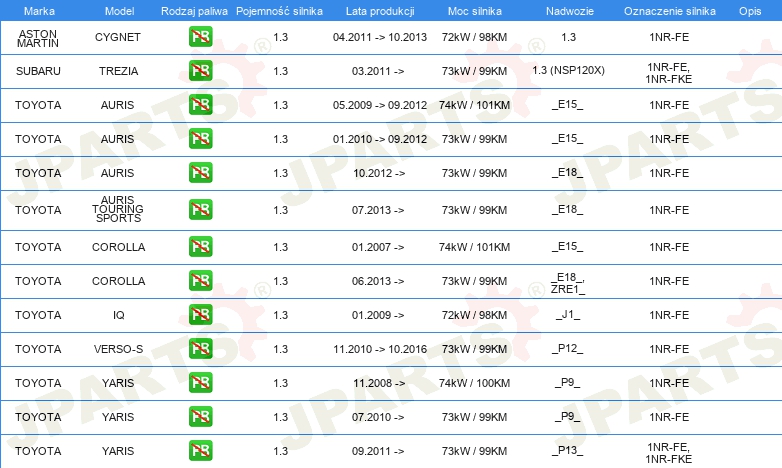Click the Model column header
The width and height of the screenshot is (782, 468).
pyautogui.click(x=119, y=11)
